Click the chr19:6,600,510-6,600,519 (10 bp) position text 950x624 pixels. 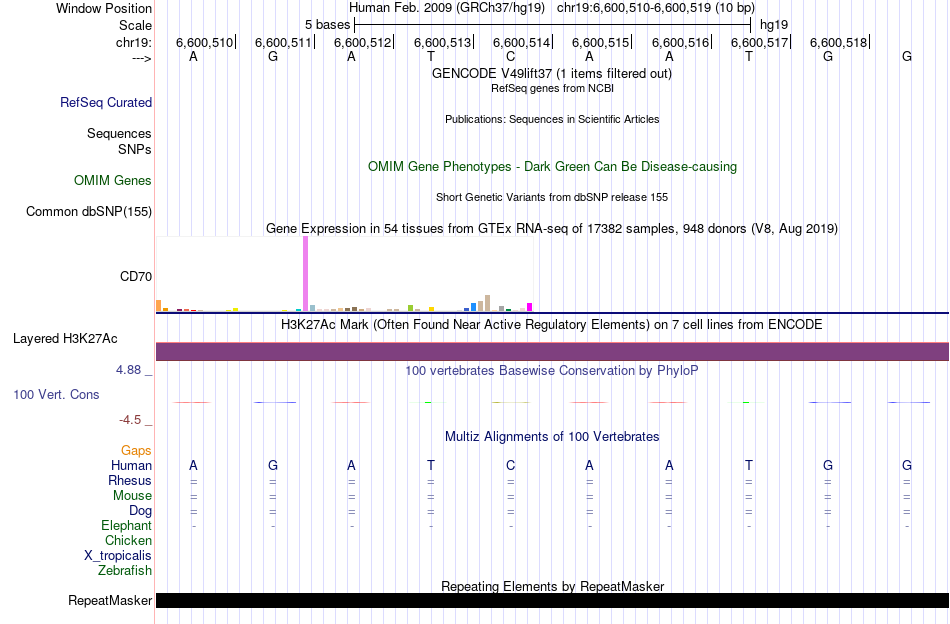point(656,8)
